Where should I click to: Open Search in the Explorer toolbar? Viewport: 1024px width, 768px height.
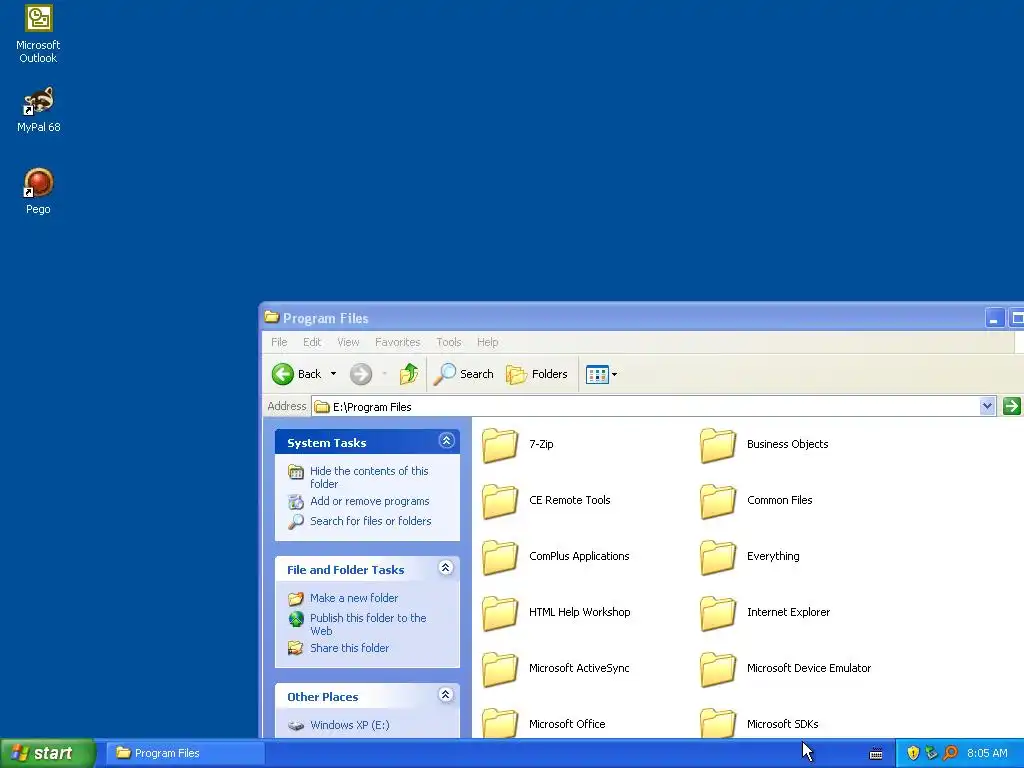pyautogui.click(x=464, y=374)
